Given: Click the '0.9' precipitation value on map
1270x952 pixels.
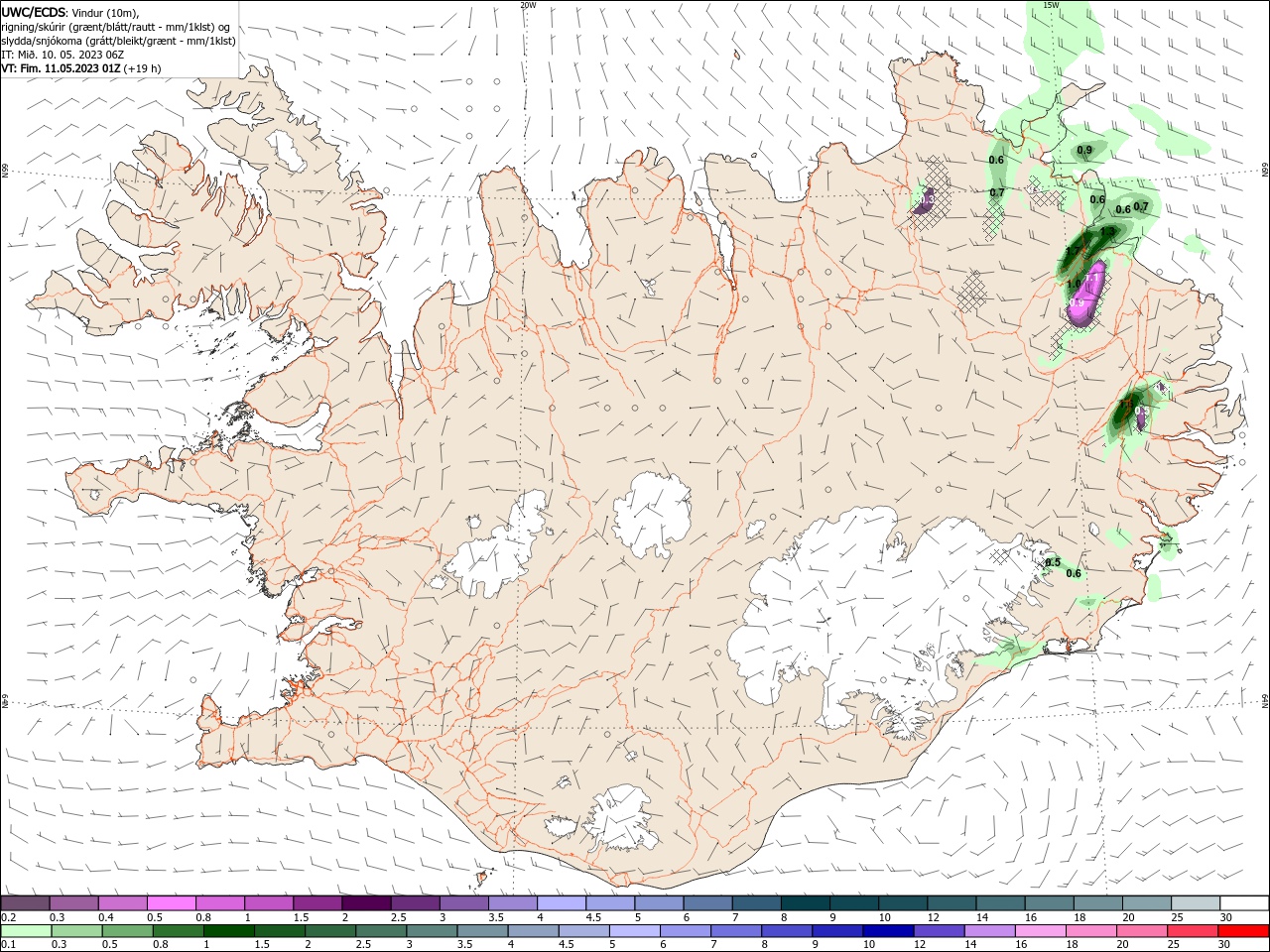Looking at the screenshot, I should (x=1084, y=151).
